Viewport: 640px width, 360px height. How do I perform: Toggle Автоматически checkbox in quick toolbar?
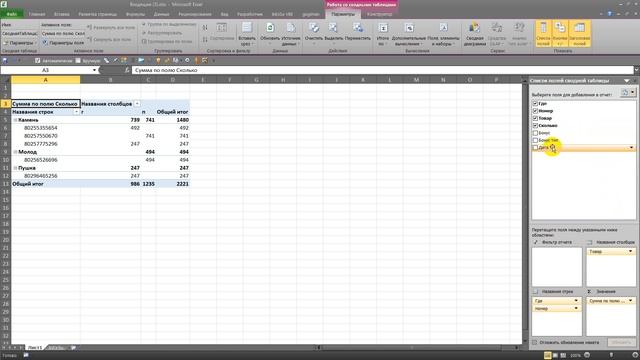(x=38, y=60)
